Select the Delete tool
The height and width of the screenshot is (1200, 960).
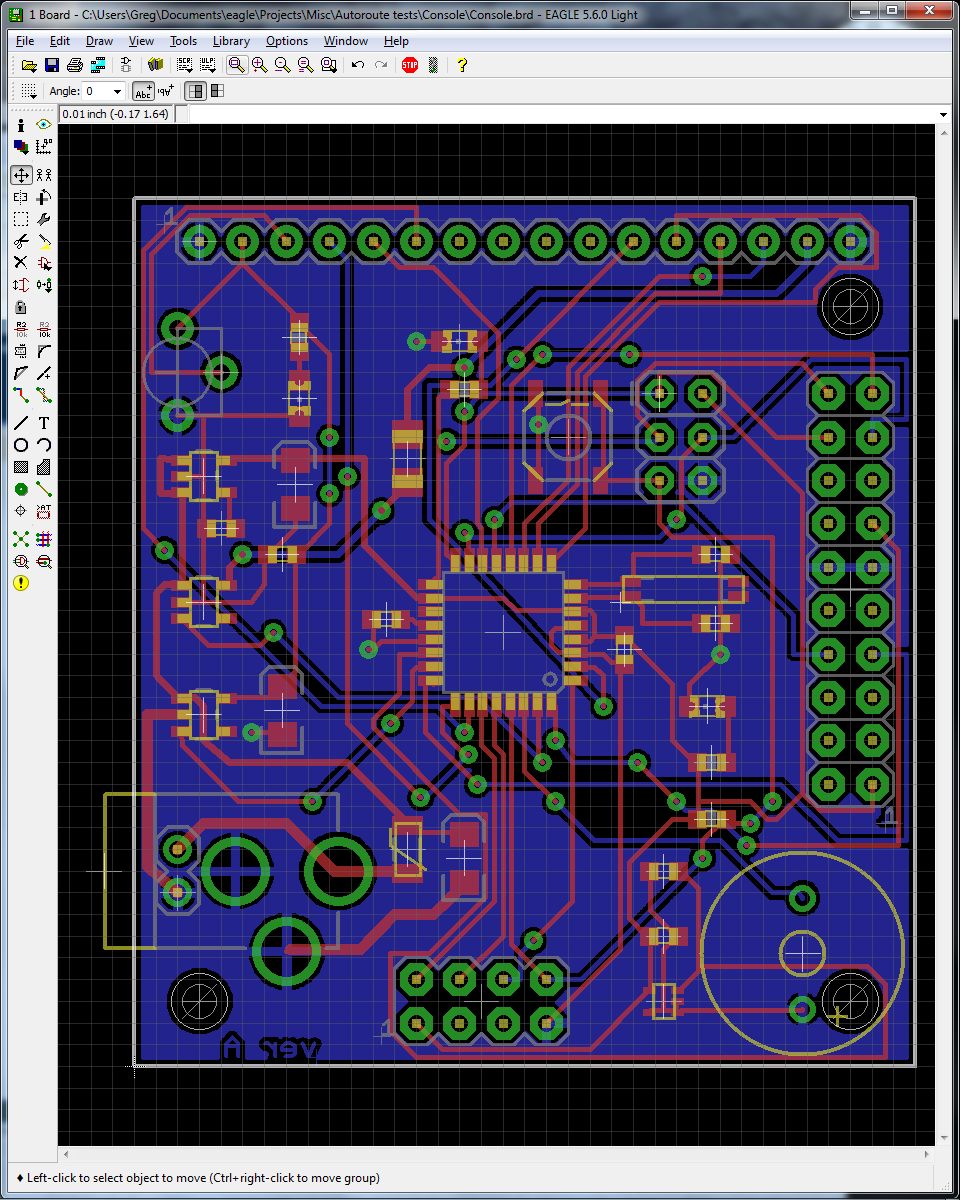[x=20, y=264]
